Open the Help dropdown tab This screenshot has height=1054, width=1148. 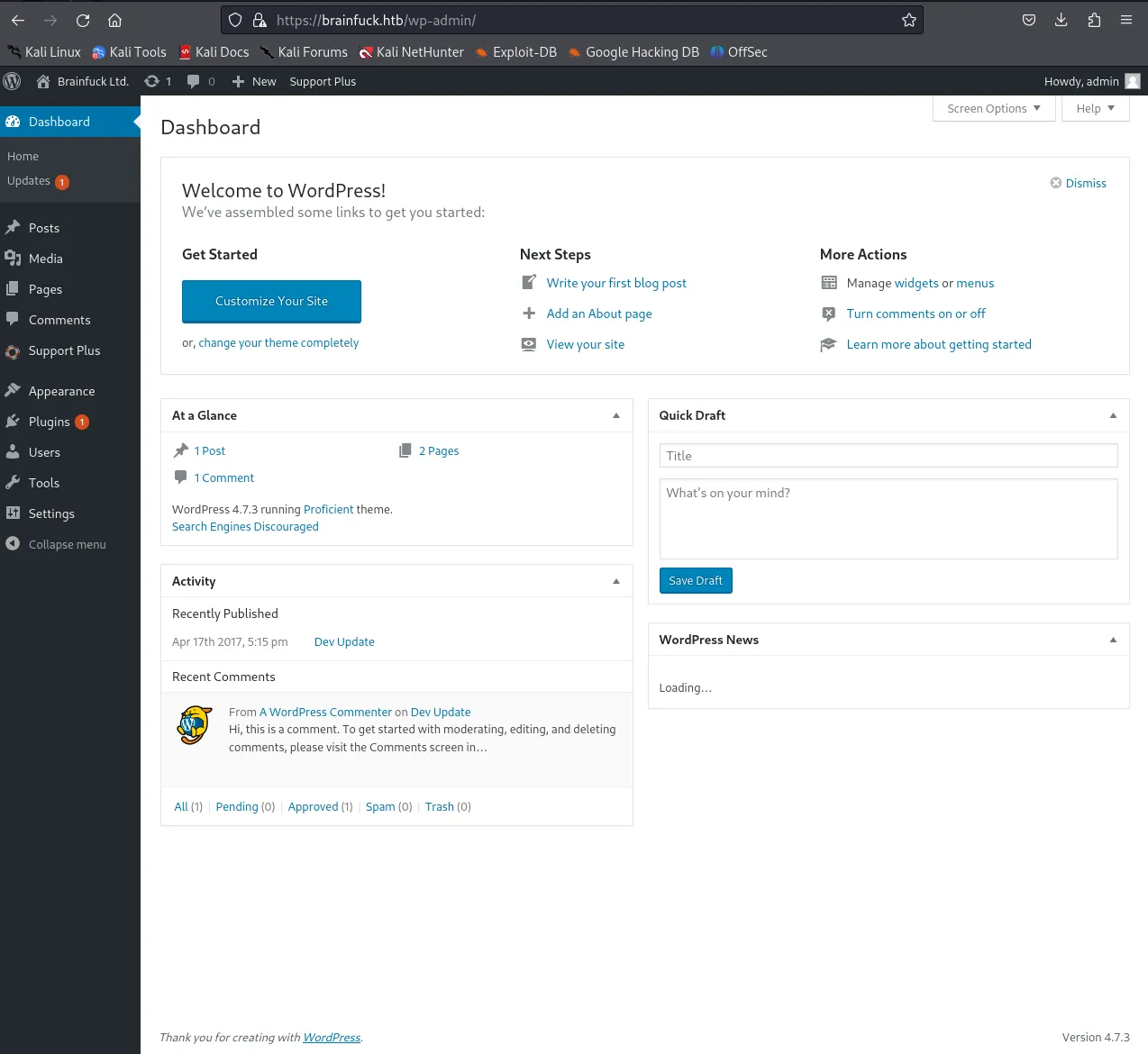point(1096,108)
